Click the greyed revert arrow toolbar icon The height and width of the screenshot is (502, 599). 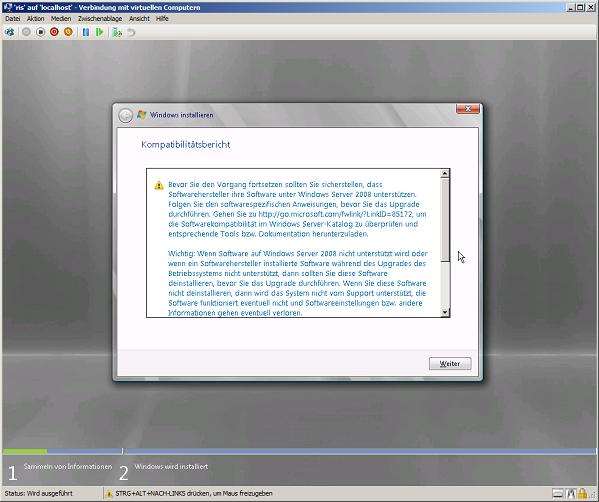click(131, 32)
